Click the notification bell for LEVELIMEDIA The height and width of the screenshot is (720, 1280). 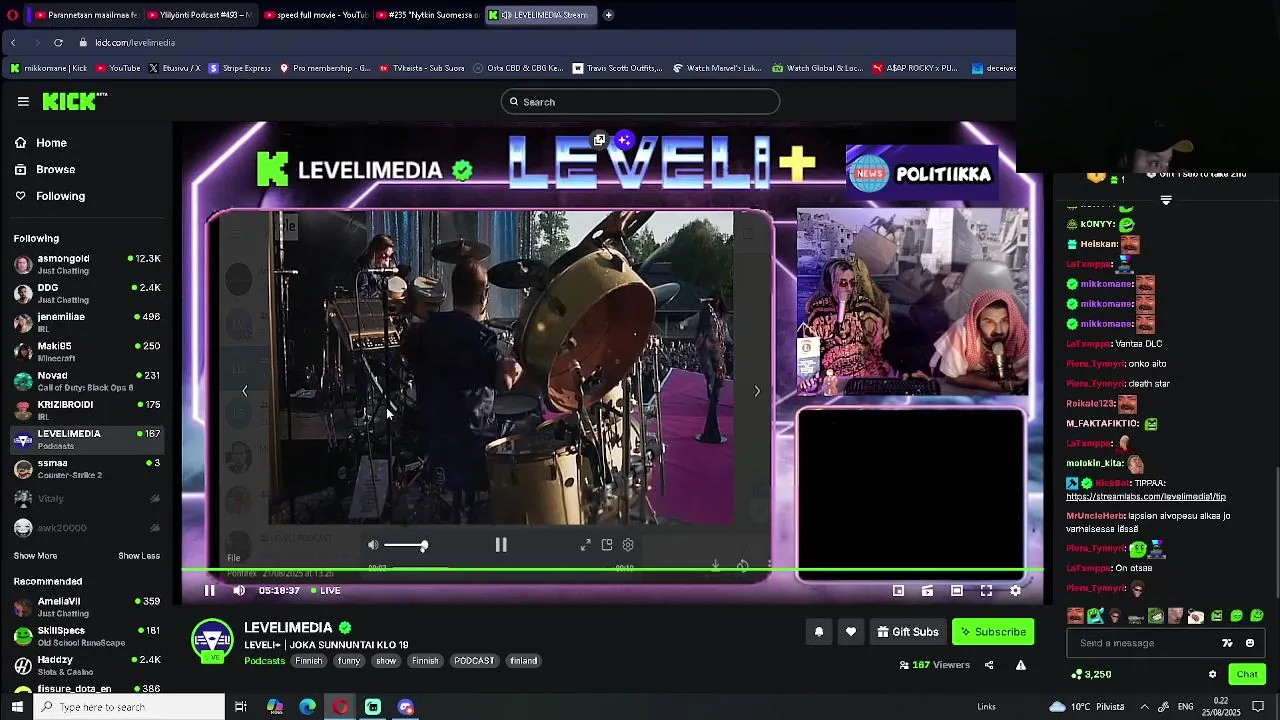pyautogui.click(x=819, y=632)
